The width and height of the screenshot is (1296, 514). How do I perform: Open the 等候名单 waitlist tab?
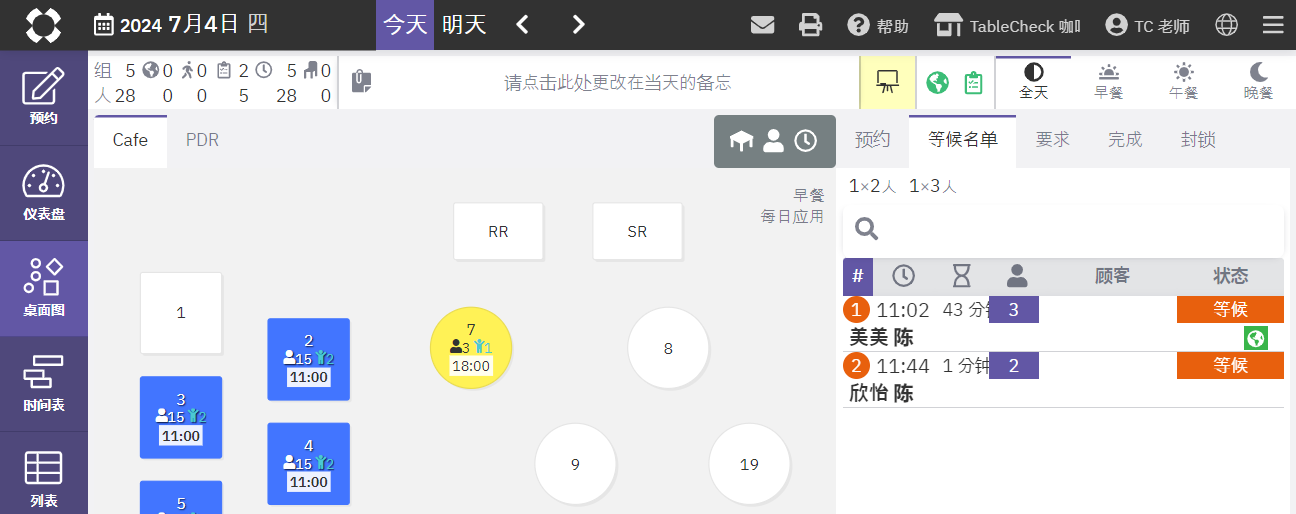[962, 141]
